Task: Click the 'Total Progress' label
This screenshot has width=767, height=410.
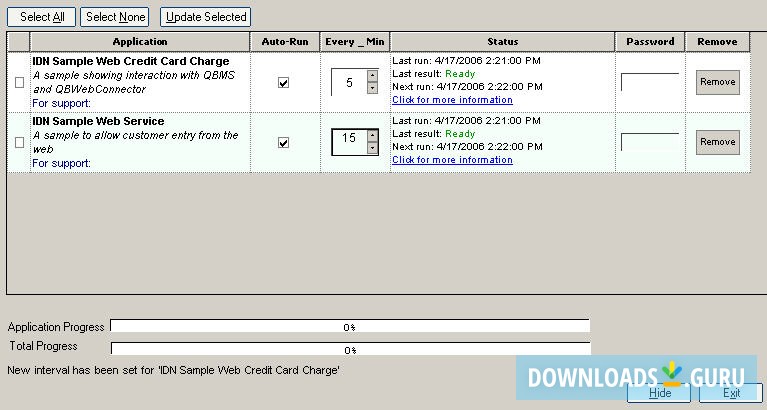Action: click(44, 346)
